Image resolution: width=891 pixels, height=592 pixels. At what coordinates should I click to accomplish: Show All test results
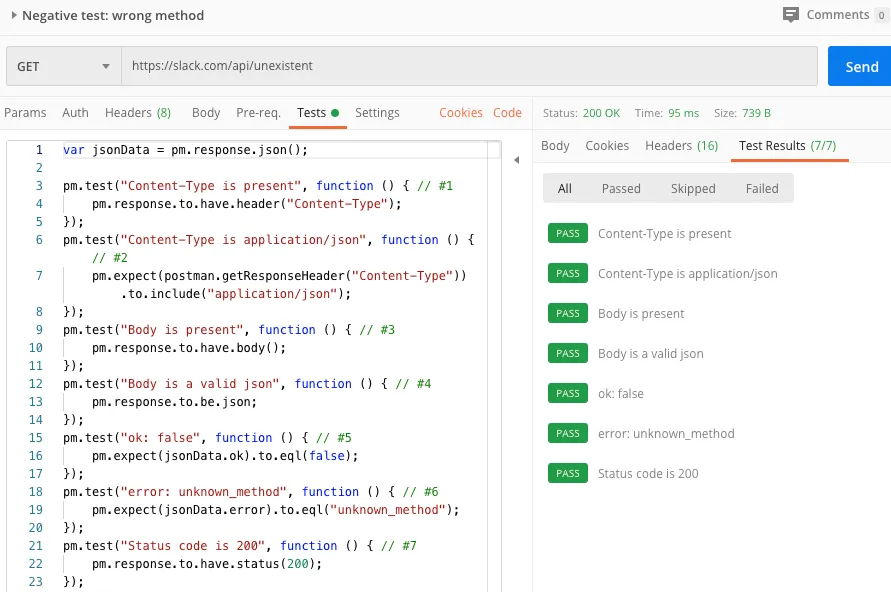pyautogui.click(x=564, y=189)
